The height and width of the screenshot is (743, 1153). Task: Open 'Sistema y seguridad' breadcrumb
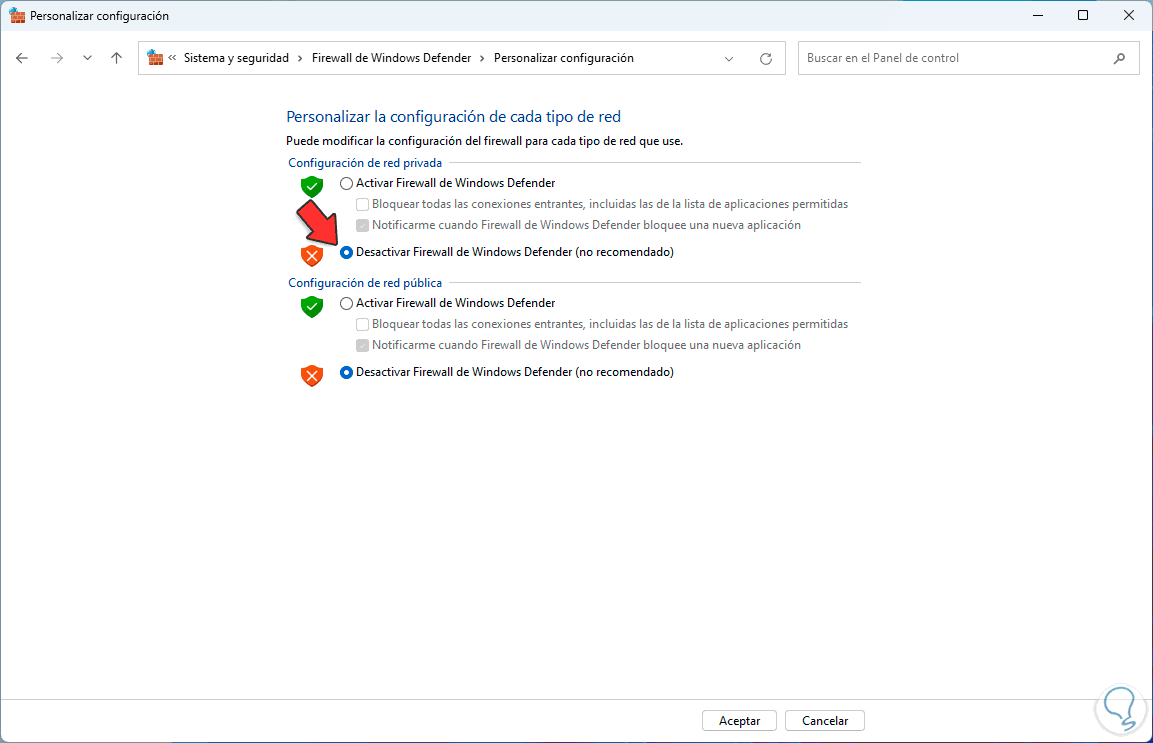pos(236,58)
